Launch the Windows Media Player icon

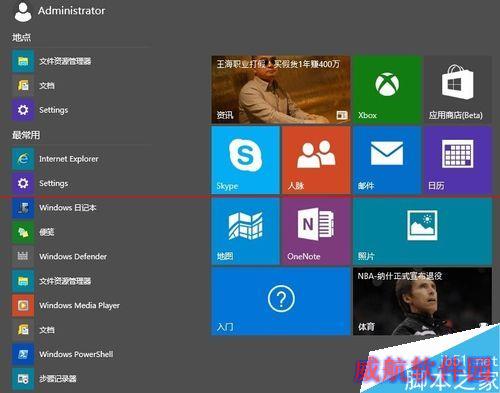point(23,305)
